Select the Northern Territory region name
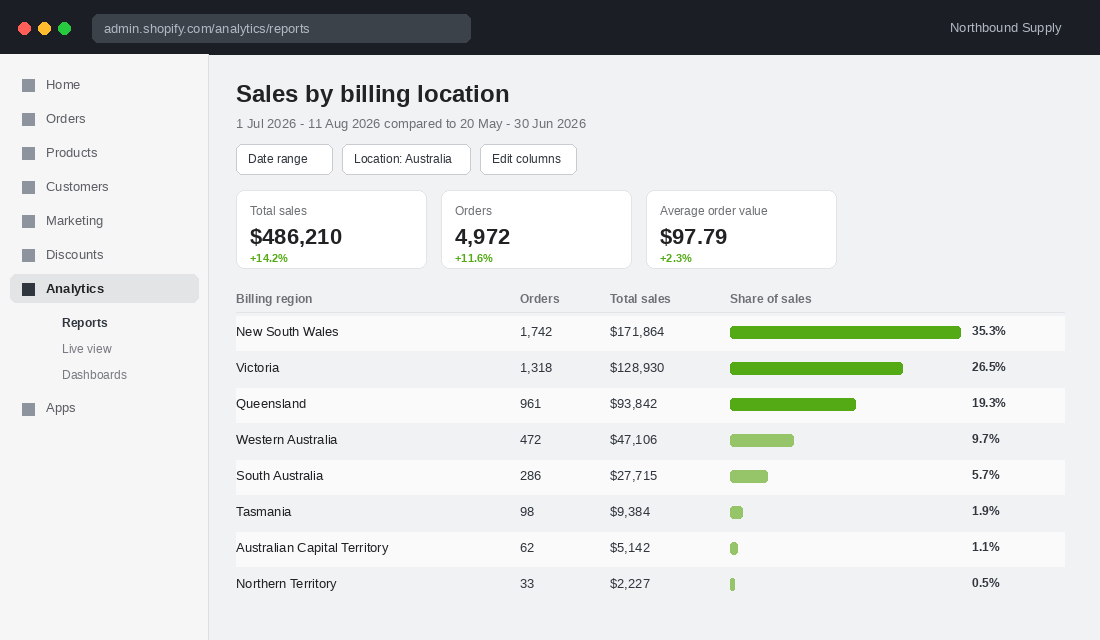The image size is (1100, 640). (x=286, y=584)
